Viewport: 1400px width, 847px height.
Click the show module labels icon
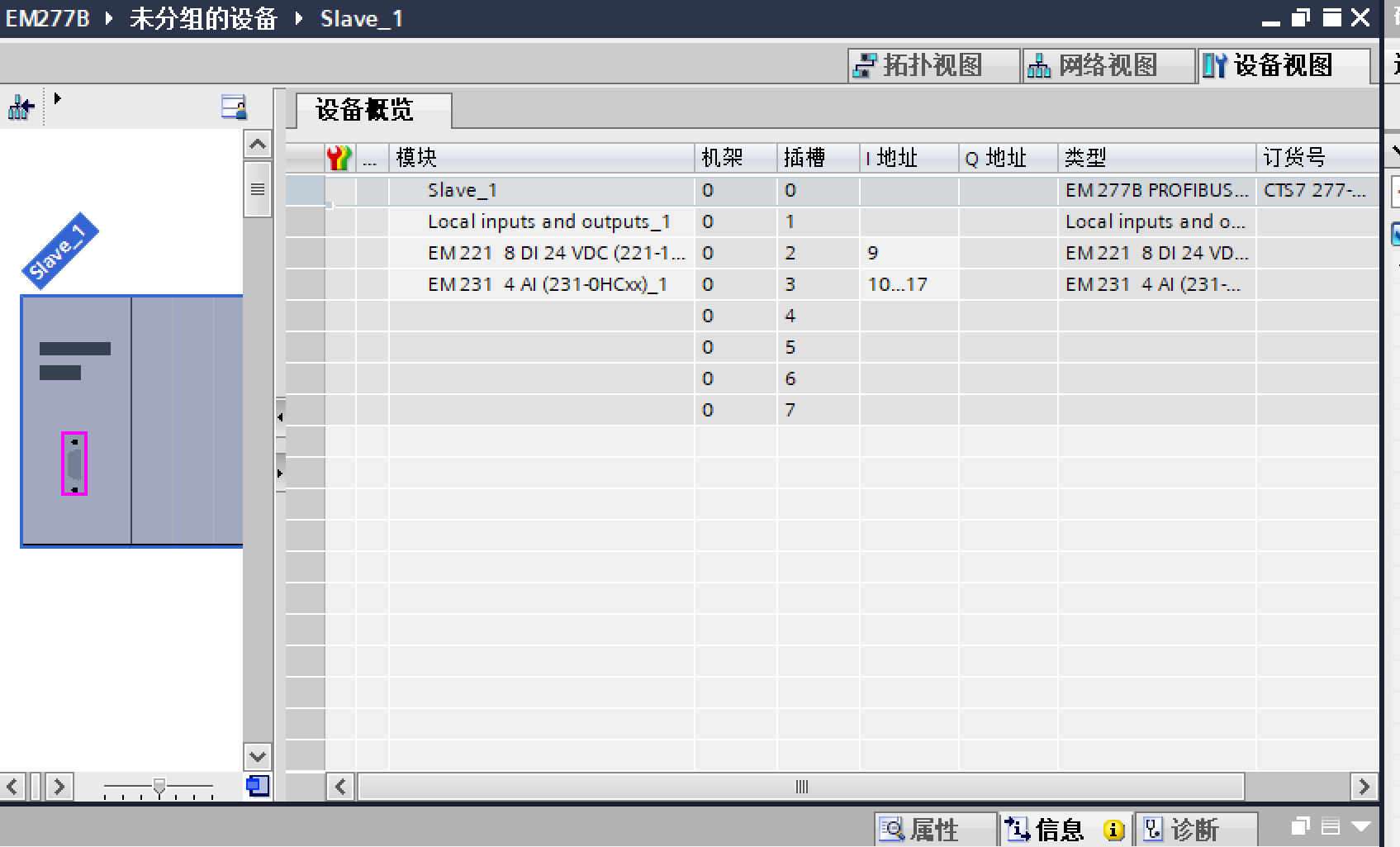tap(234, 107)
